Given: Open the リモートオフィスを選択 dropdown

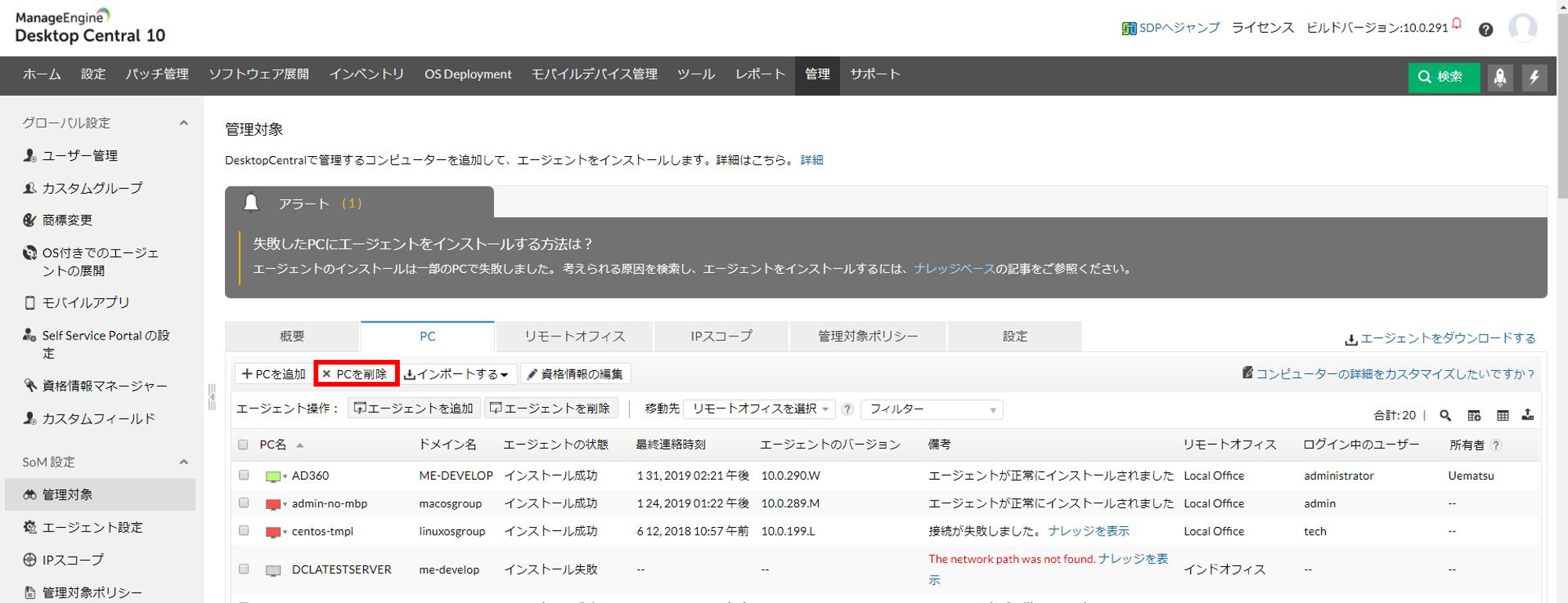Looking at the screenshot, I should [759, 409].
